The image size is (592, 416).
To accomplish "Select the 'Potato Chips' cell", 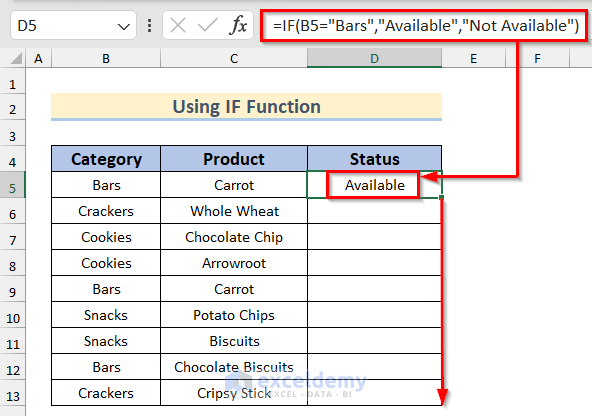I will tap(234, 315).
